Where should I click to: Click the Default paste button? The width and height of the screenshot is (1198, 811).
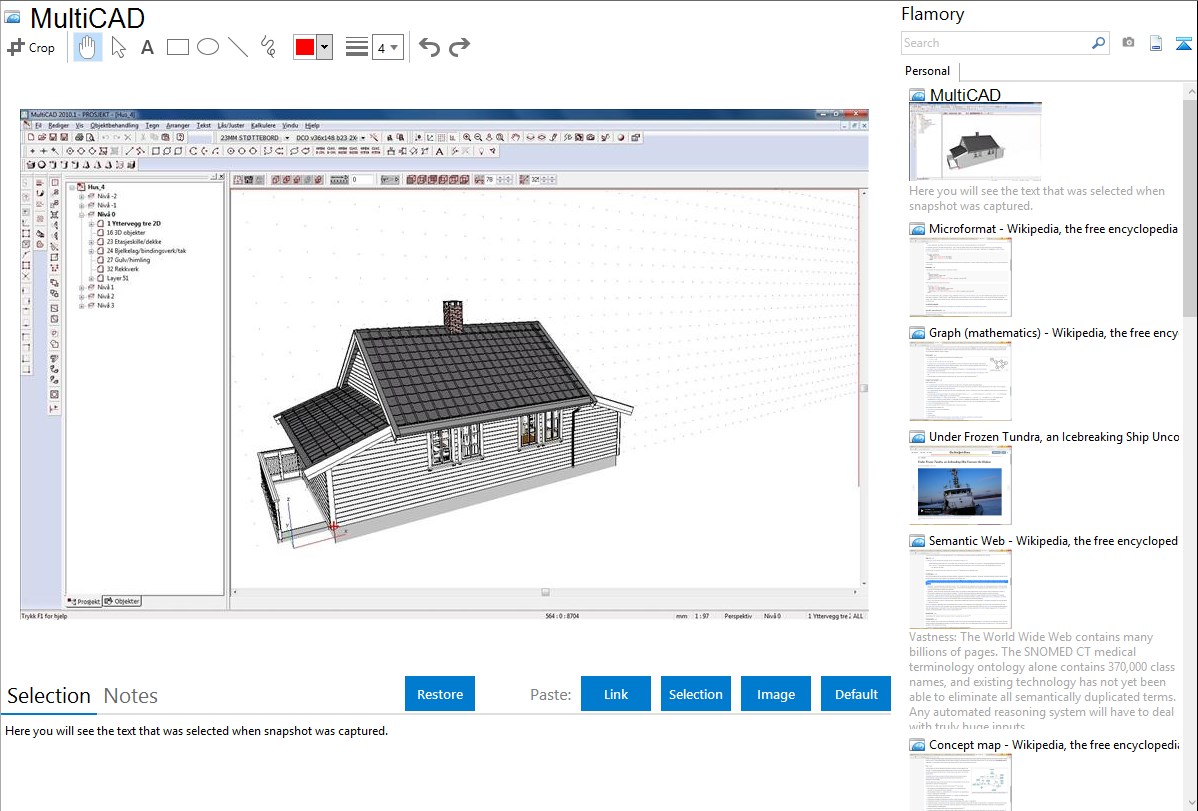point(856,694)
